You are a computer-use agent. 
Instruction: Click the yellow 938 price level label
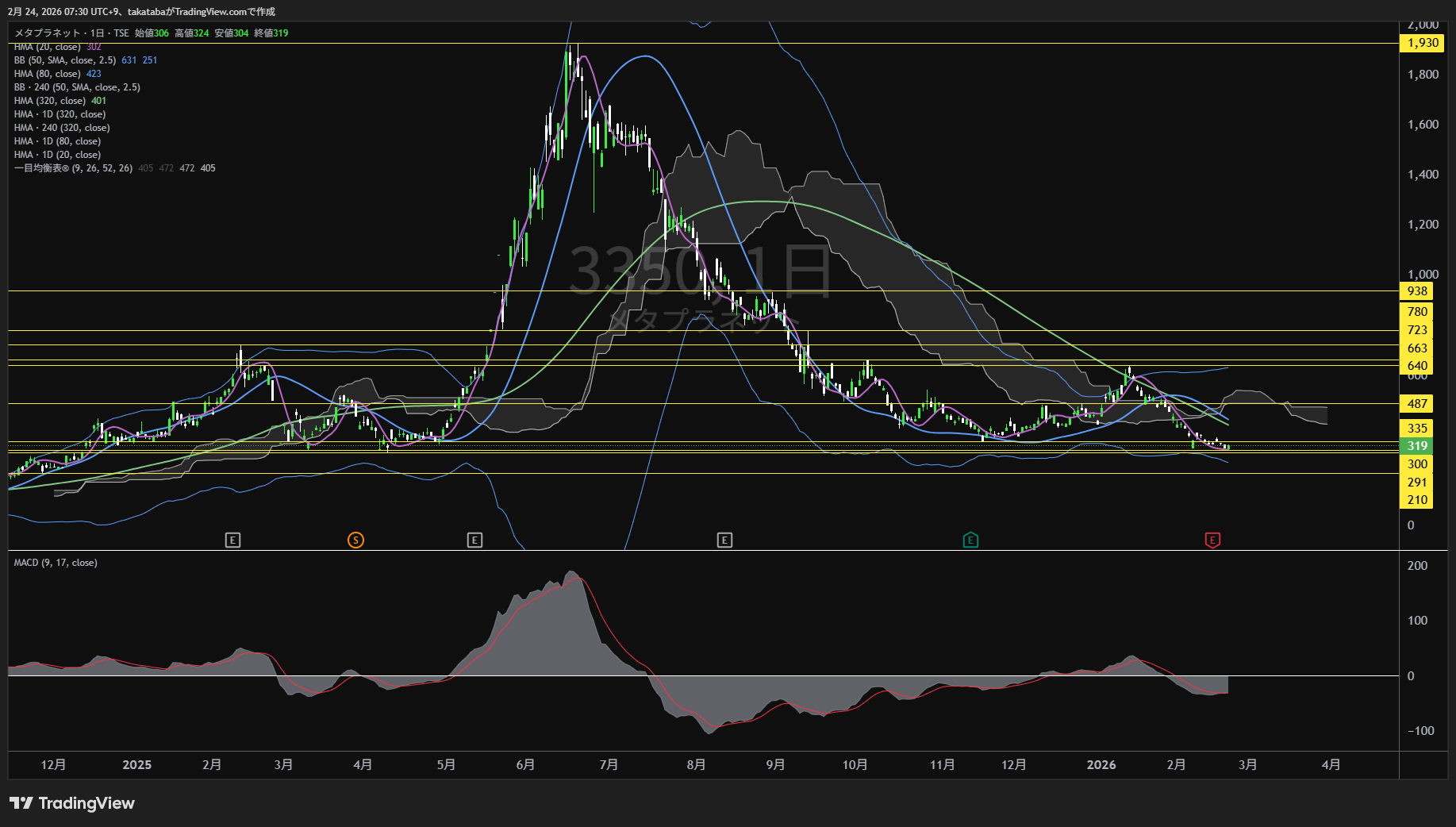[1417, 291]
